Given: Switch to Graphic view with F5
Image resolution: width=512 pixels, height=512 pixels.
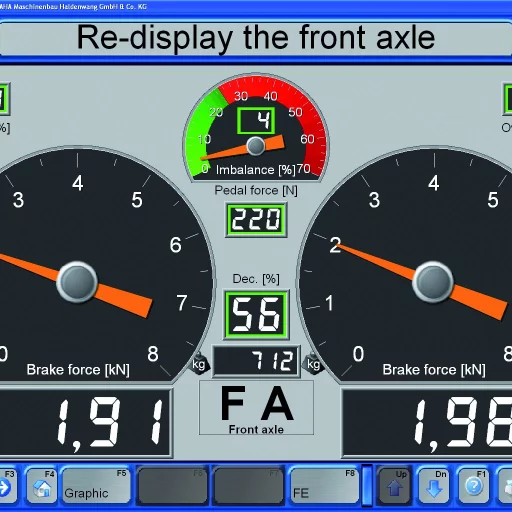Looking at the screenshot, I should (96, 485).
